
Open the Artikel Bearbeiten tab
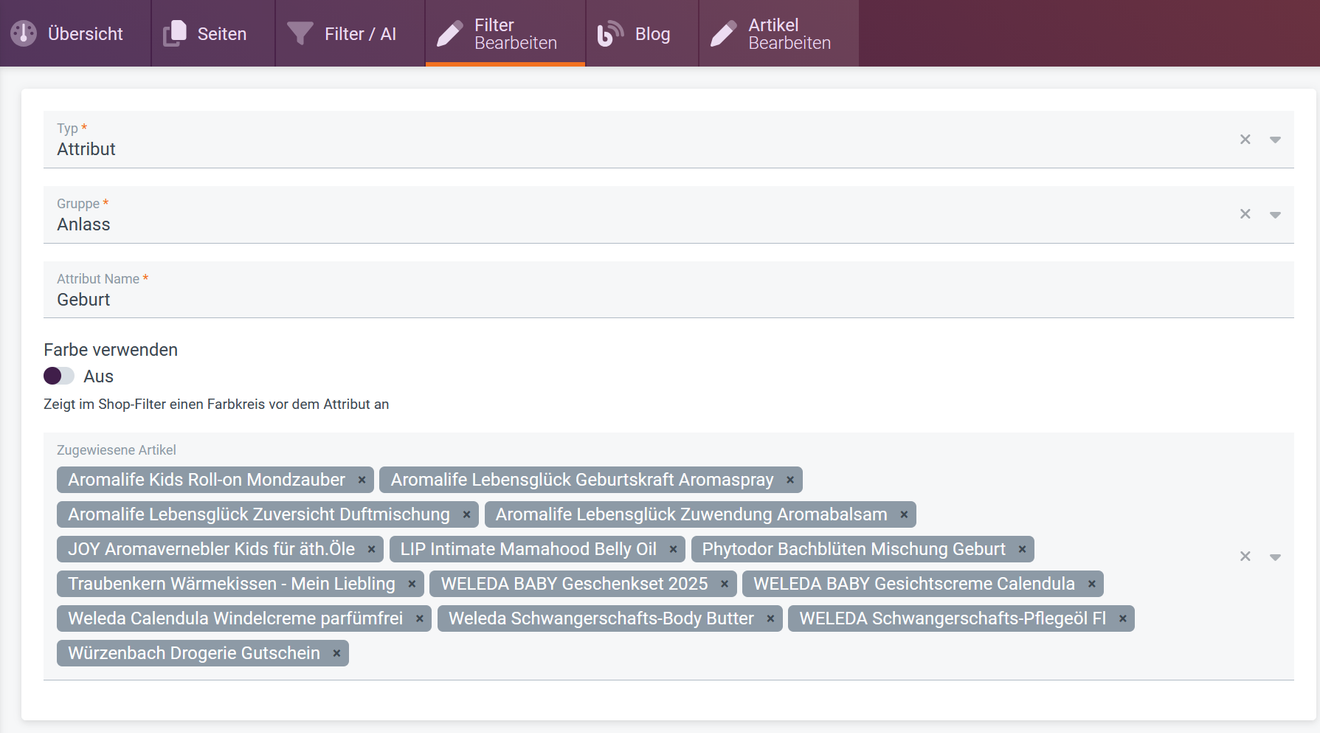coord(779,33)
